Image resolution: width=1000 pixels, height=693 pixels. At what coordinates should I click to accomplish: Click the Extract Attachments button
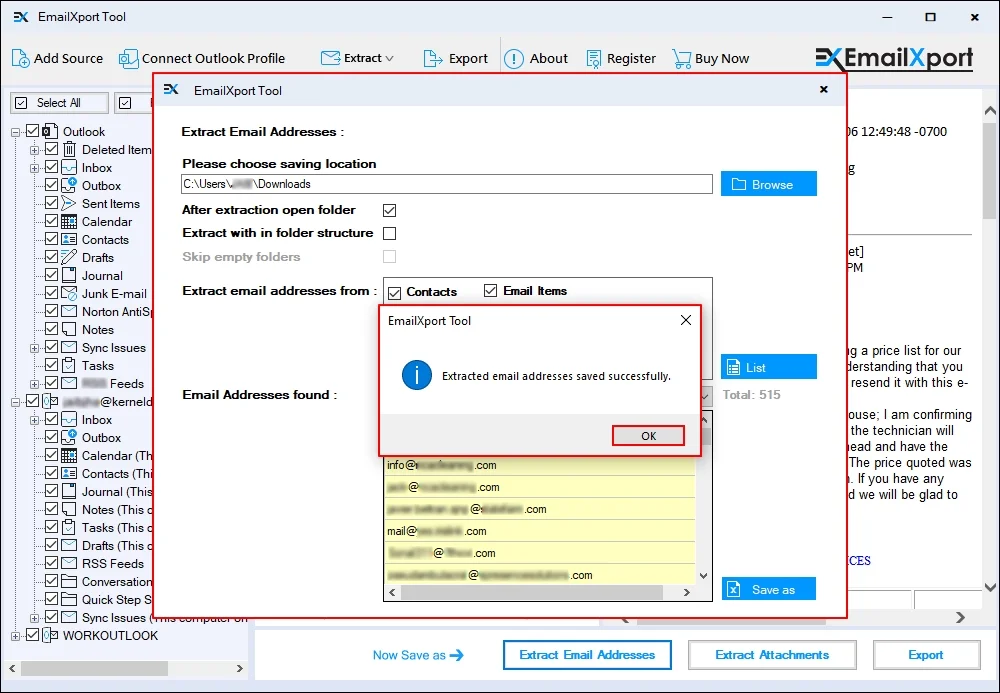coord(772,655)
